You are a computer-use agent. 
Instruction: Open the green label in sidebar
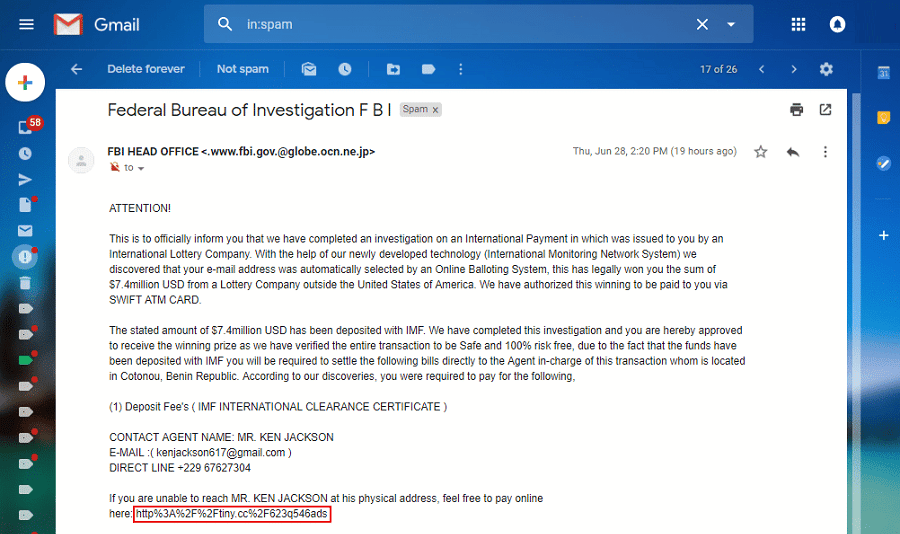click(26, 360)
